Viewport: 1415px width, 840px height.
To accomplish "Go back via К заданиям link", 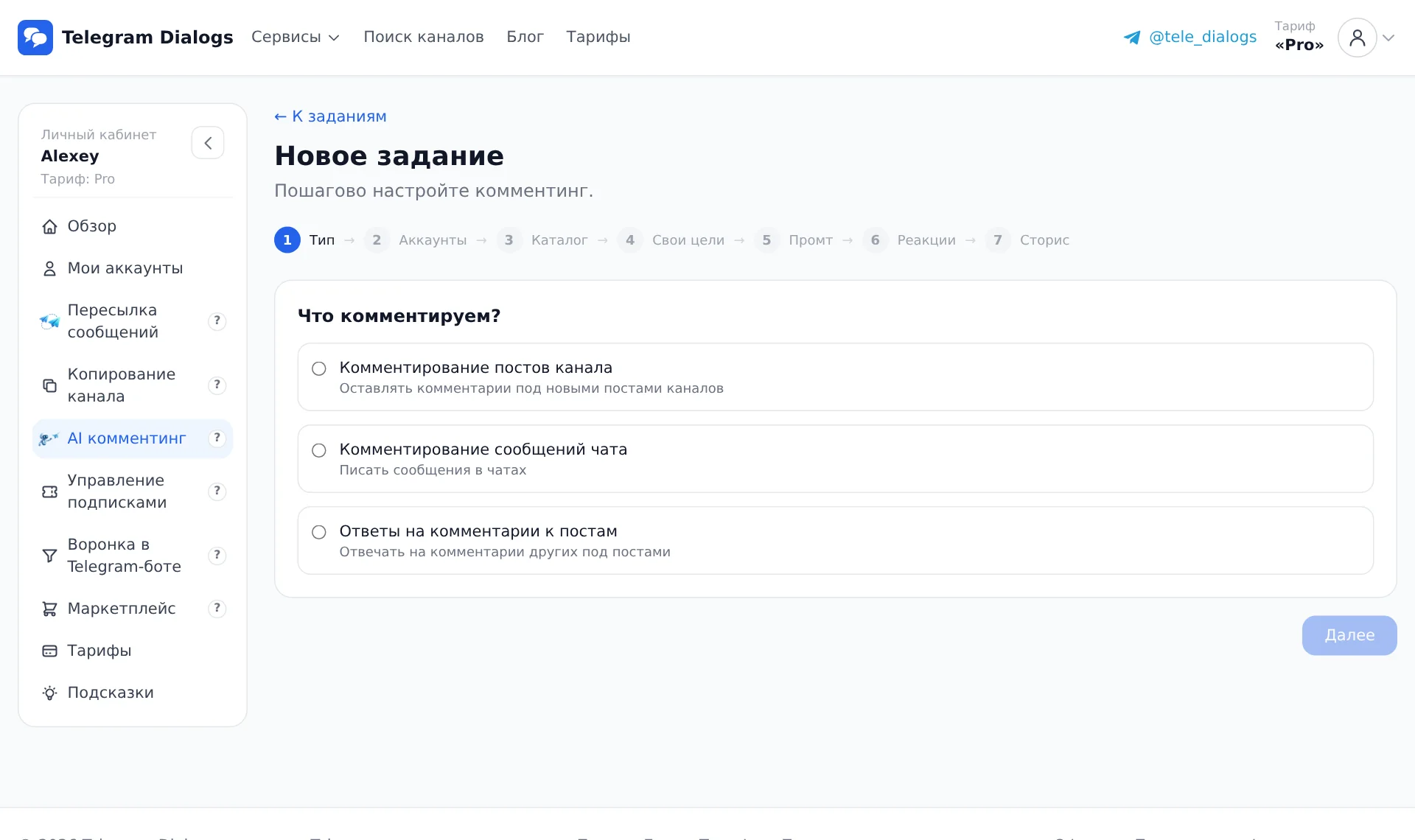I will tap(330, 116).
